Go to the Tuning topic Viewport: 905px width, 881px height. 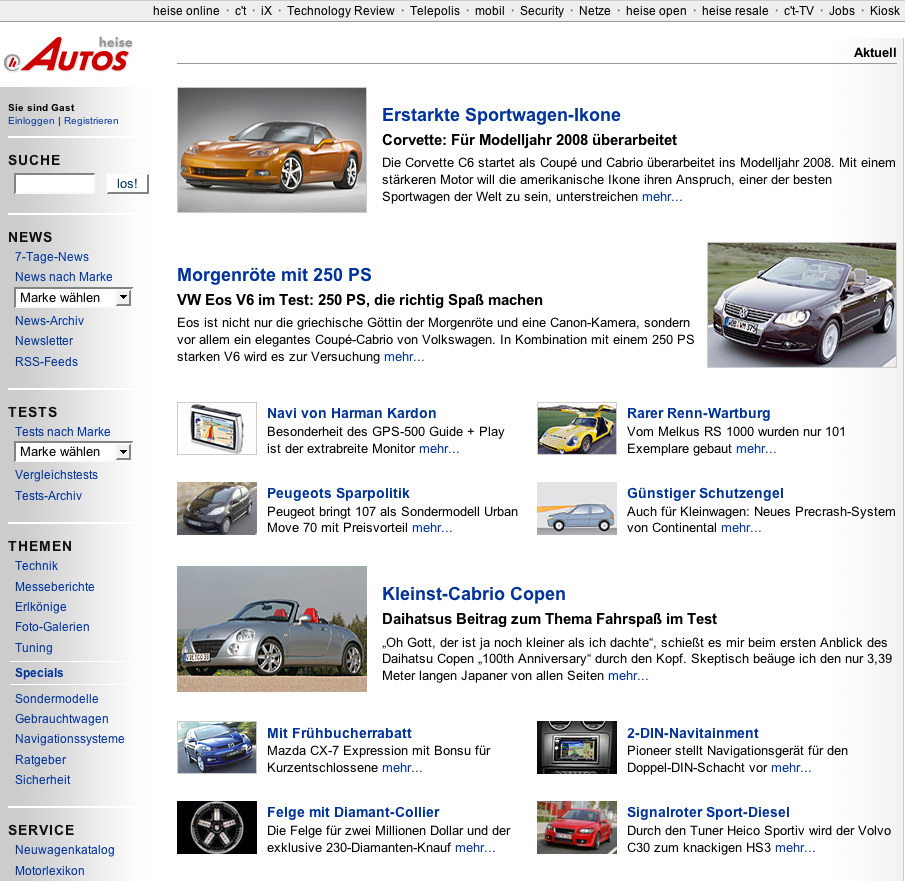click(x=33, y=648)
